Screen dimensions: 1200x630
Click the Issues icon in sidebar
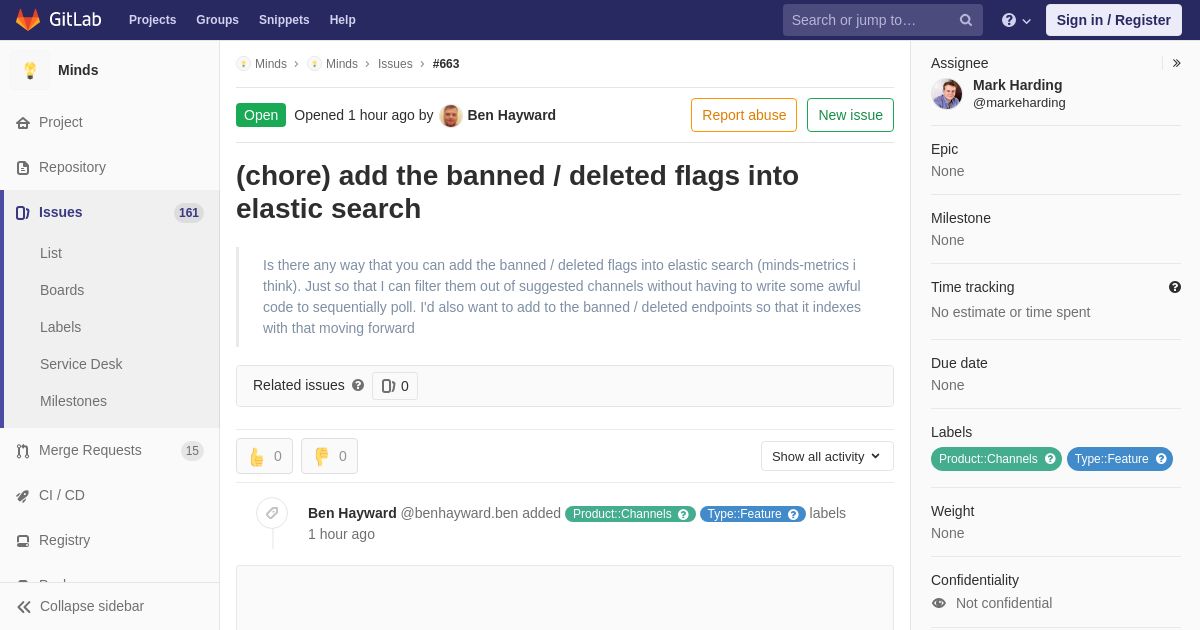pos(23,213)
